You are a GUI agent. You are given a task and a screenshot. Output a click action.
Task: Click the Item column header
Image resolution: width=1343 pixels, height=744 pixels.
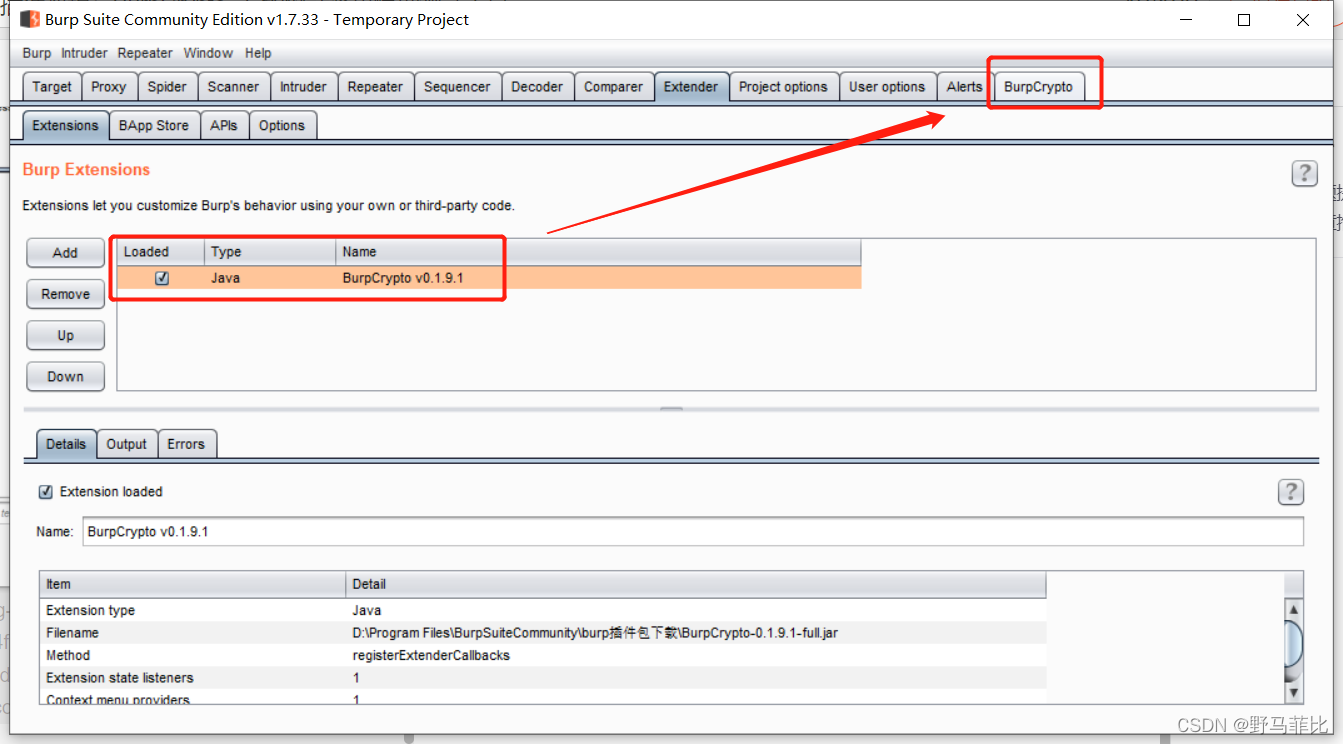click(x=193, y=584)
